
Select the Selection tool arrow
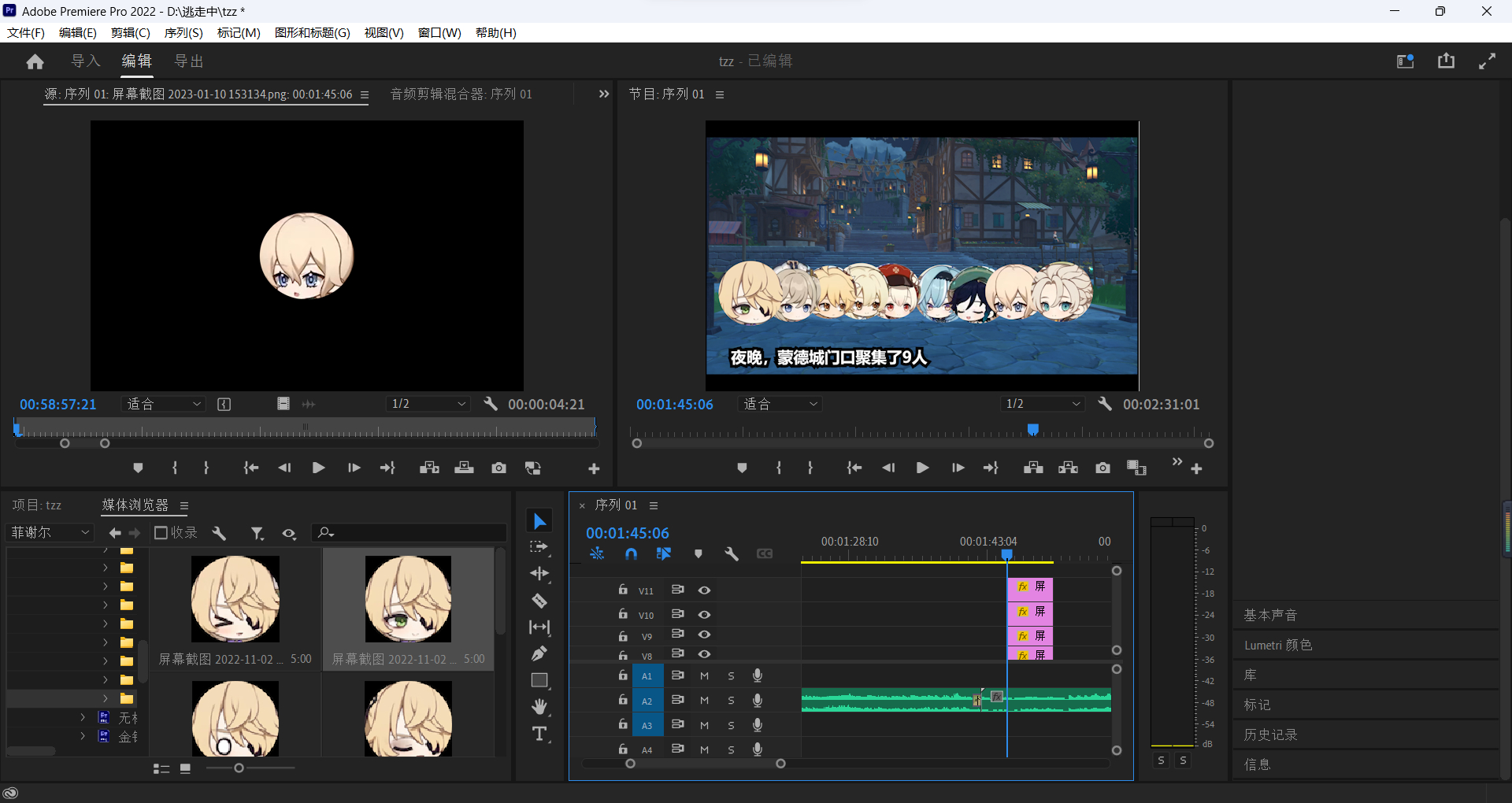(539, 521)
